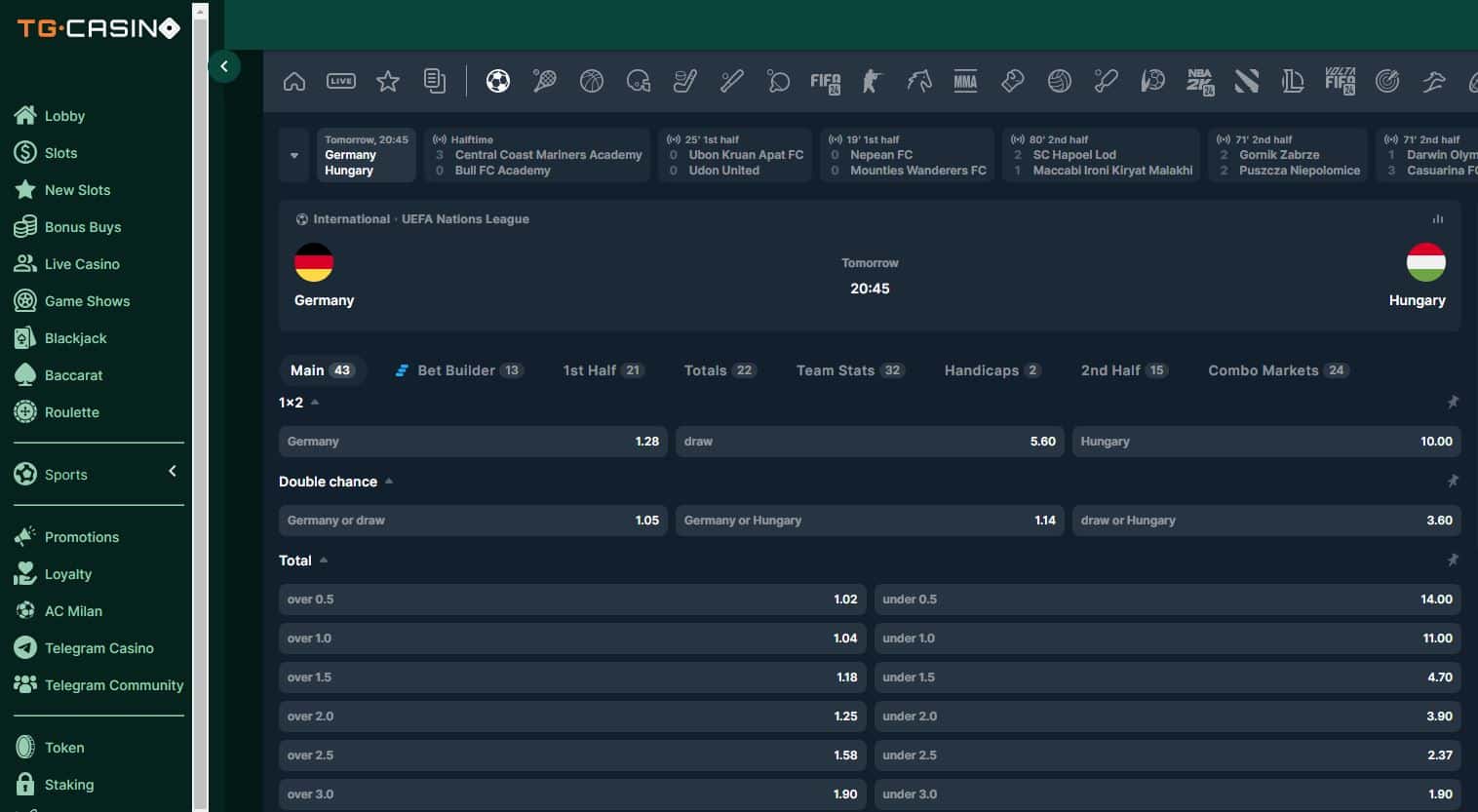1478x812 pixels.
Task: Open Slots in sidebar
Action: click(x=60, y=153)
